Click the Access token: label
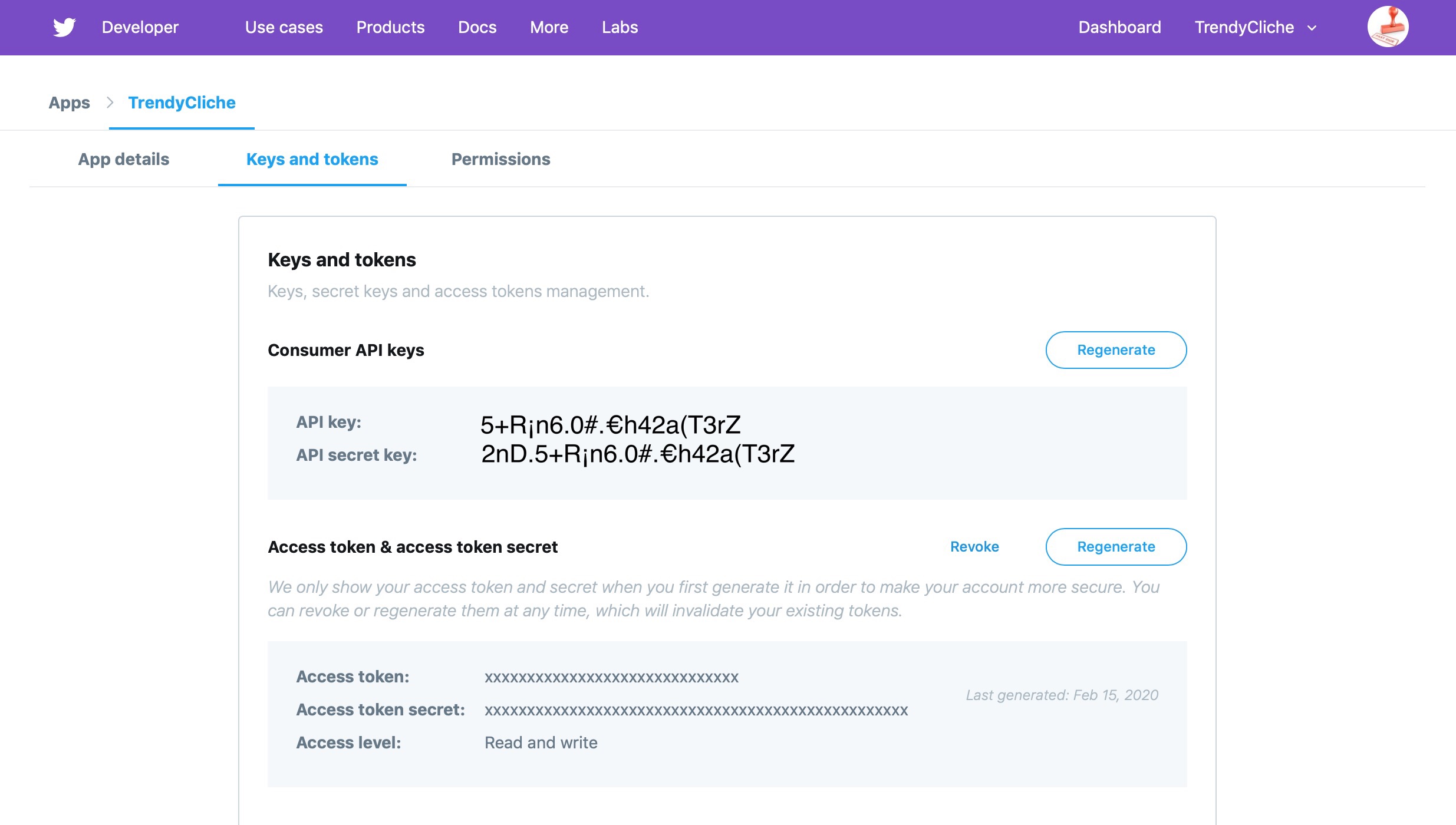 point(353,676)
